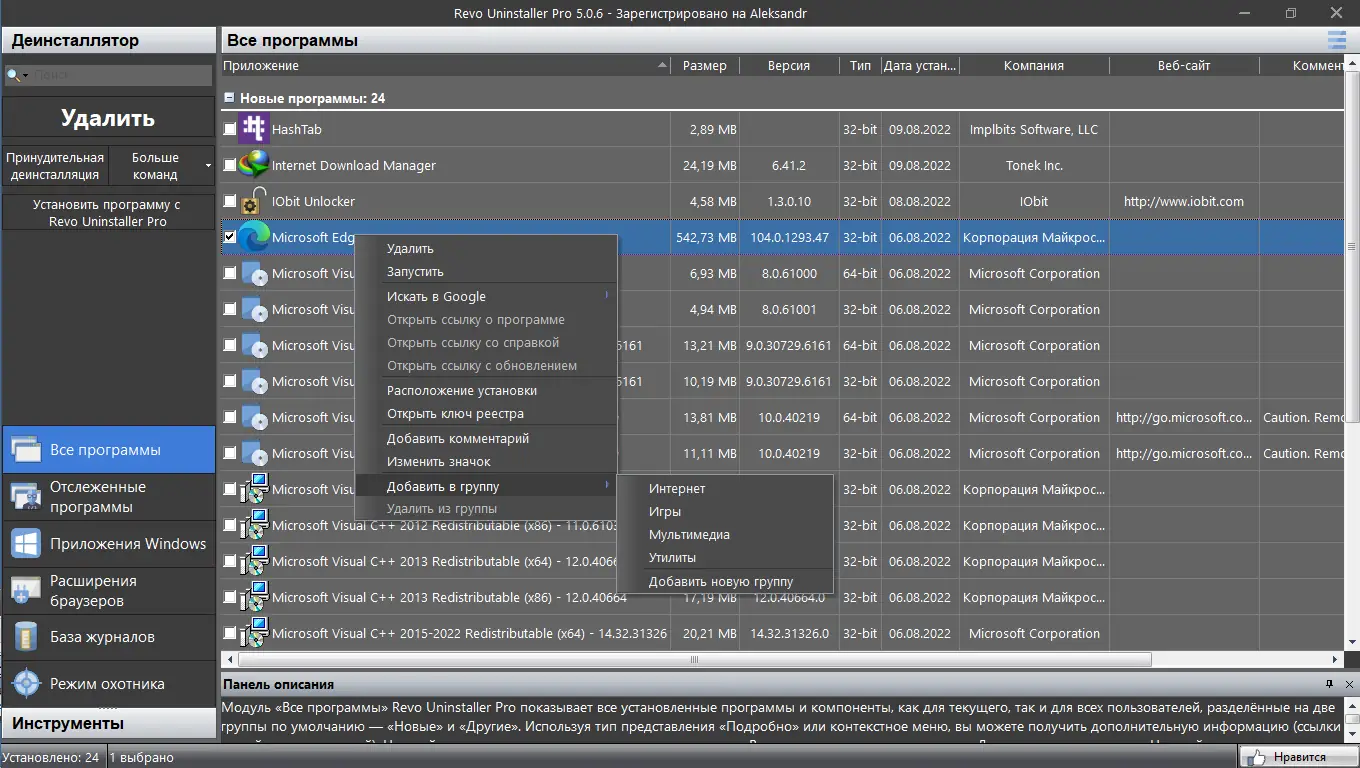The height and width of the screenshot is (768, 1360).
Task: Click the icon of Visual C++ 2013 Redistributable (x86)
Action: (254, 597)
